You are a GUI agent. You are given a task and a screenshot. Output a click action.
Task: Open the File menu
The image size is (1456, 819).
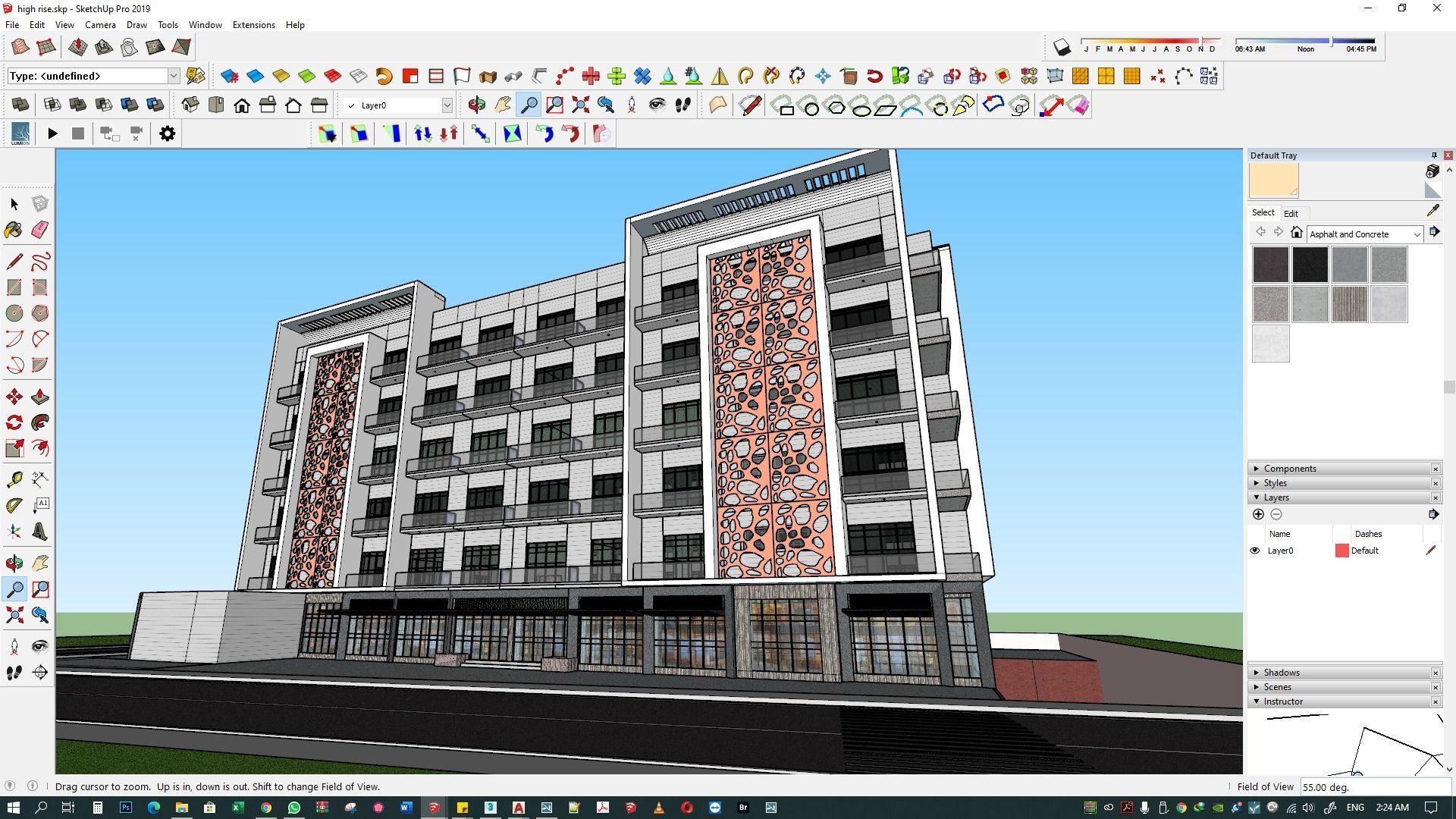click(12, 25)
